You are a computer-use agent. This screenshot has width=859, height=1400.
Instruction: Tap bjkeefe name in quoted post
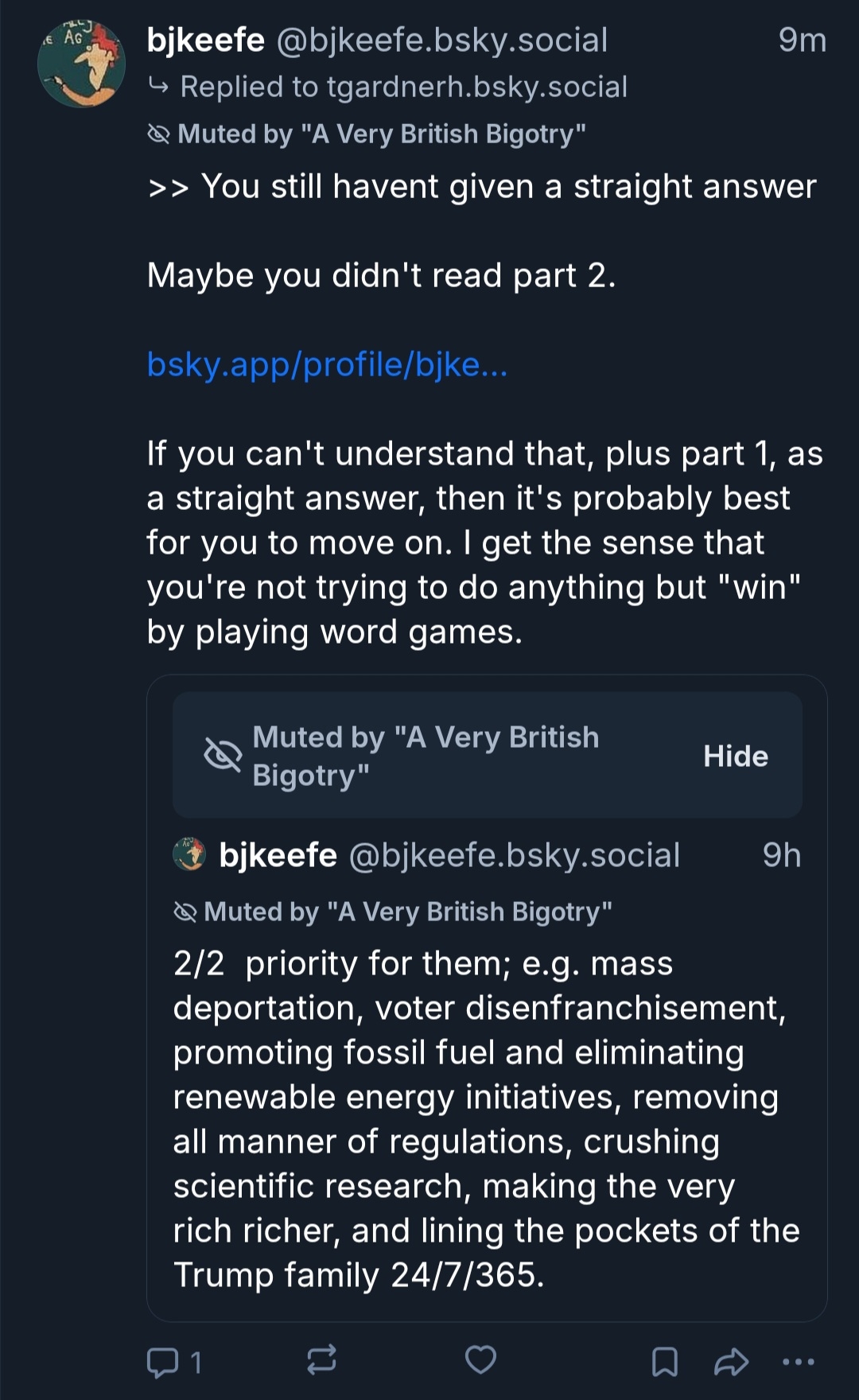(278, 855)
